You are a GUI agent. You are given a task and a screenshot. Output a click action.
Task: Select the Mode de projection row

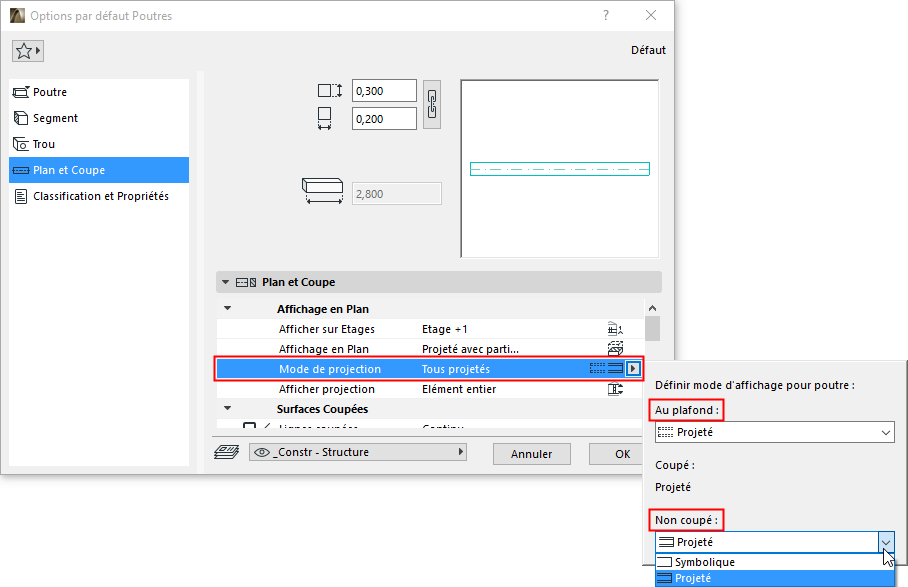(x=430, y=369)
